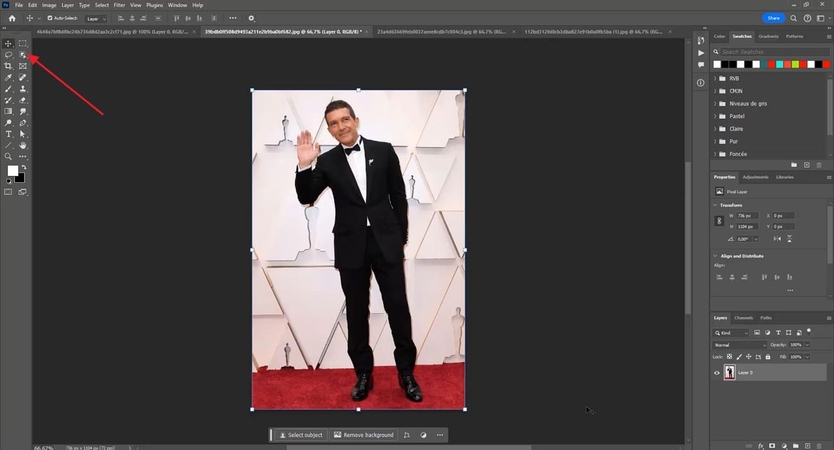
Task: Select the Hand tool
Action: tap(22, 145)
